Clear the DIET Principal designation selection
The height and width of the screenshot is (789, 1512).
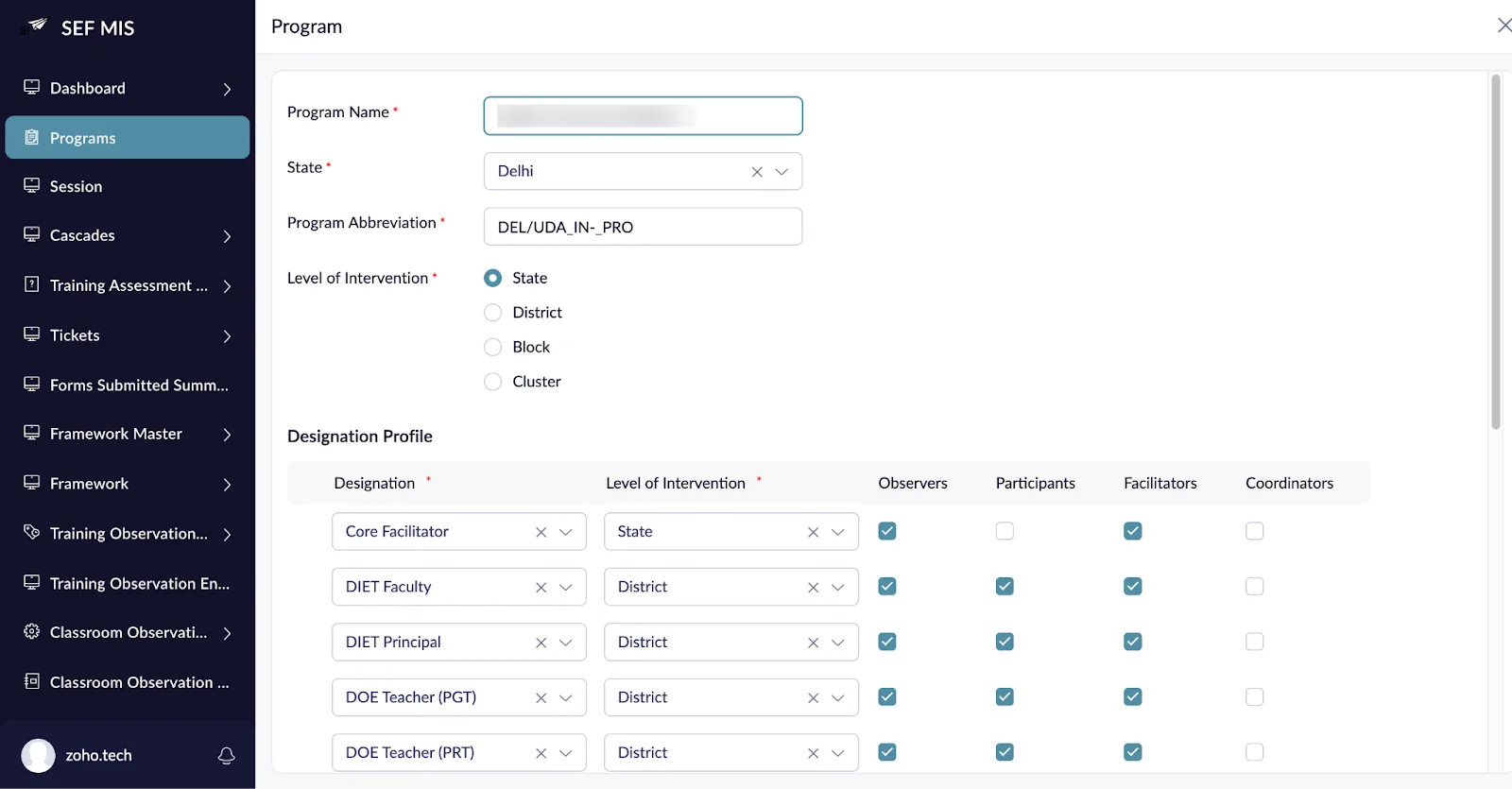541,643
